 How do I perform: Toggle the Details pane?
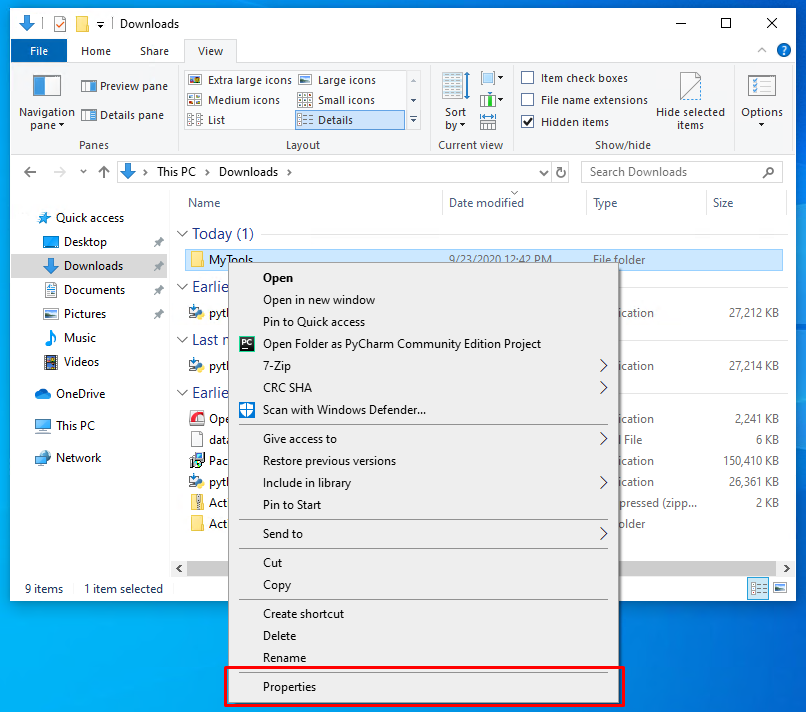122,115
